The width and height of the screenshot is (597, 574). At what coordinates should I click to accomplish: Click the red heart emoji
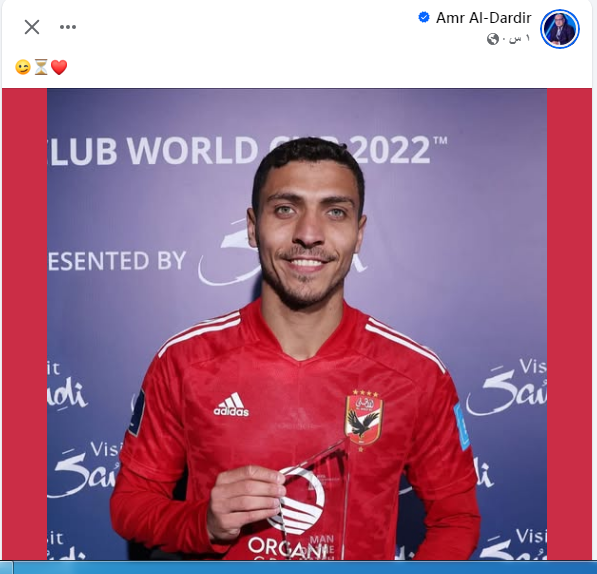pos(59,67)
